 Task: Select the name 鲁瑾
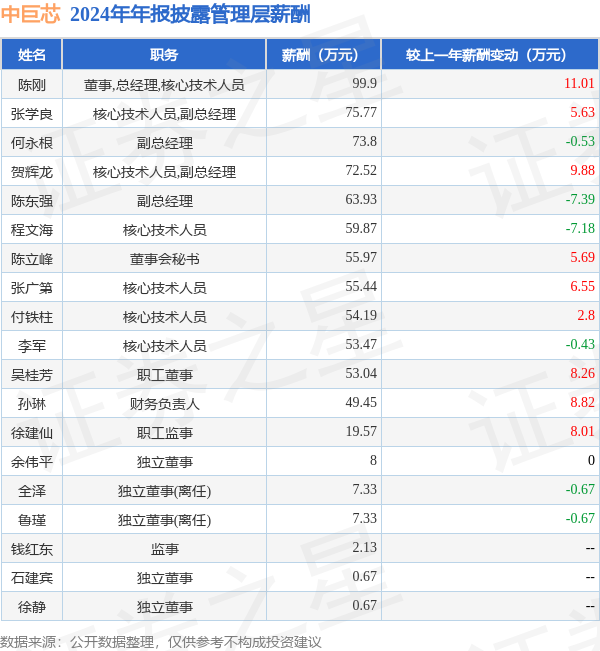click(32, 520)
